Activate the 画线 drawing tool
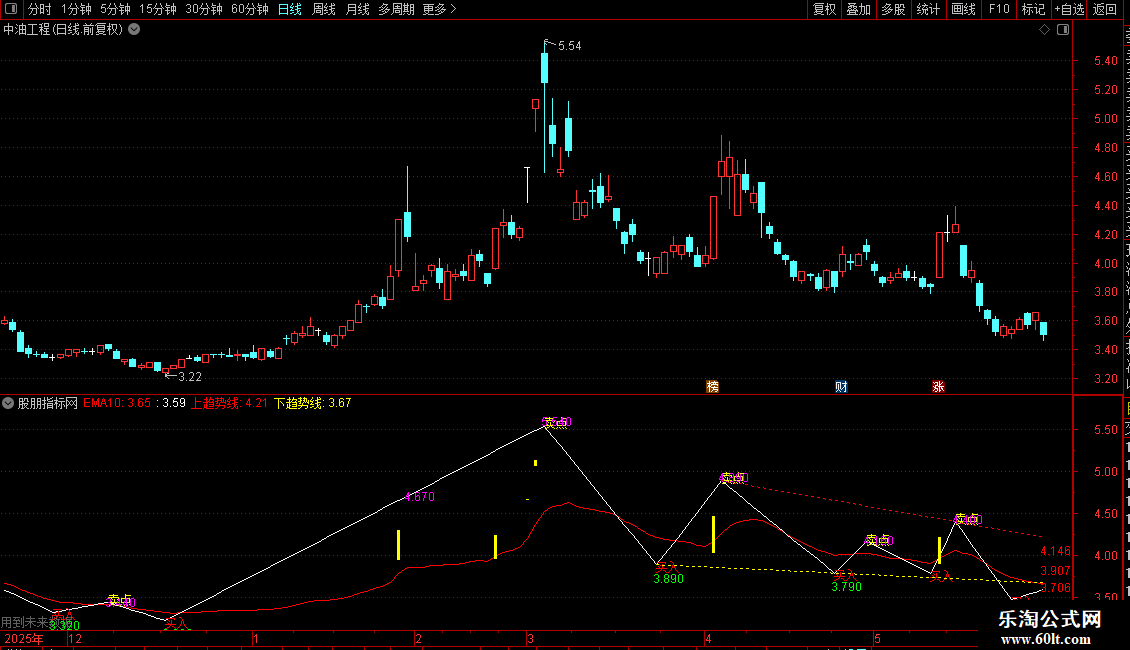 (963, 9)
